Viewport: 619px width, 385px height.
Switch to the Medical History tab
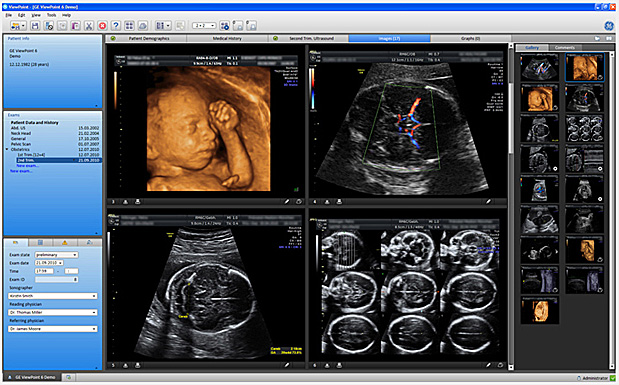tap(227, 38)
